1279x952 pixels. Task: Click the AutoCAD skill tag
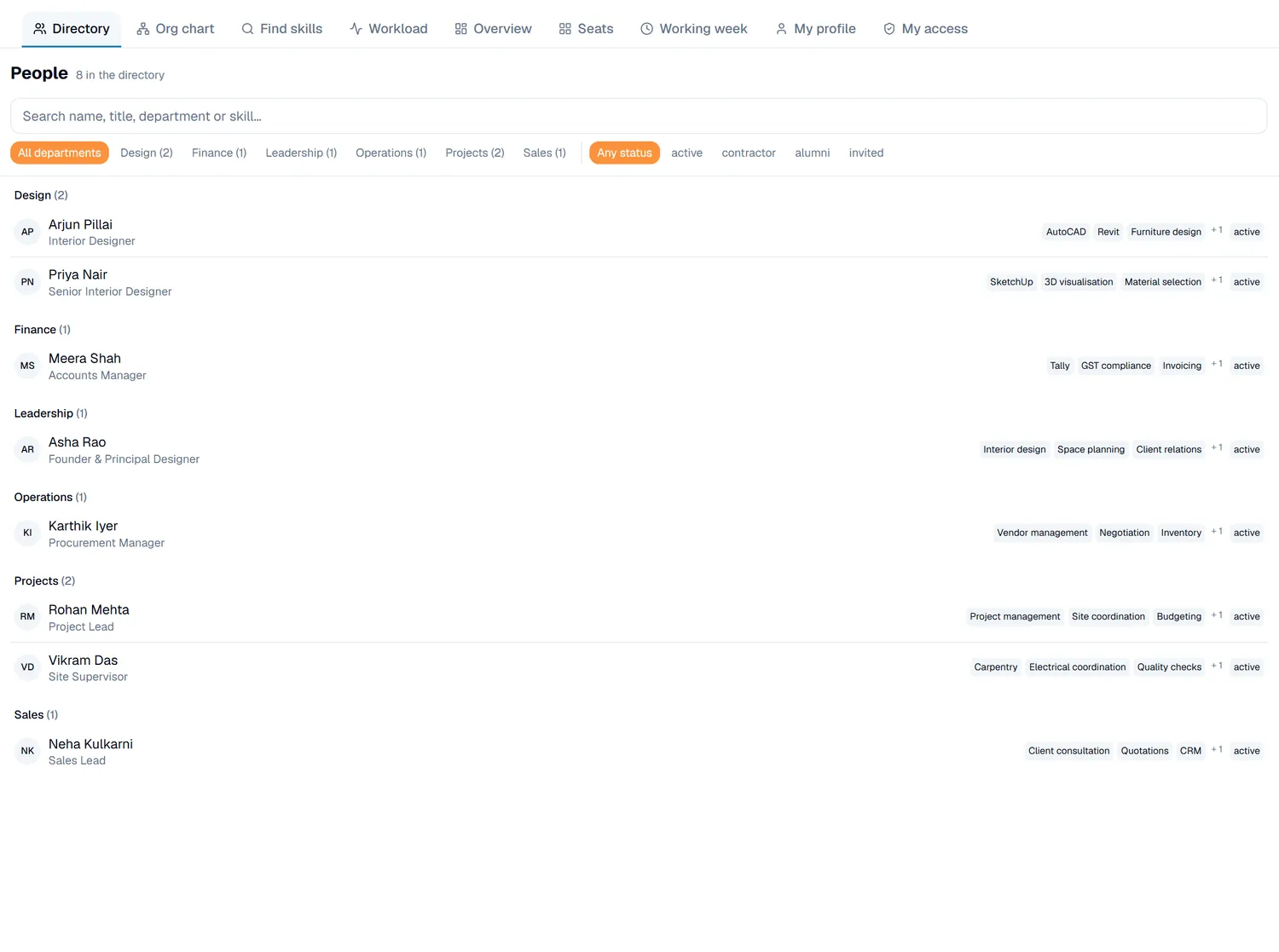(1066, 232)
